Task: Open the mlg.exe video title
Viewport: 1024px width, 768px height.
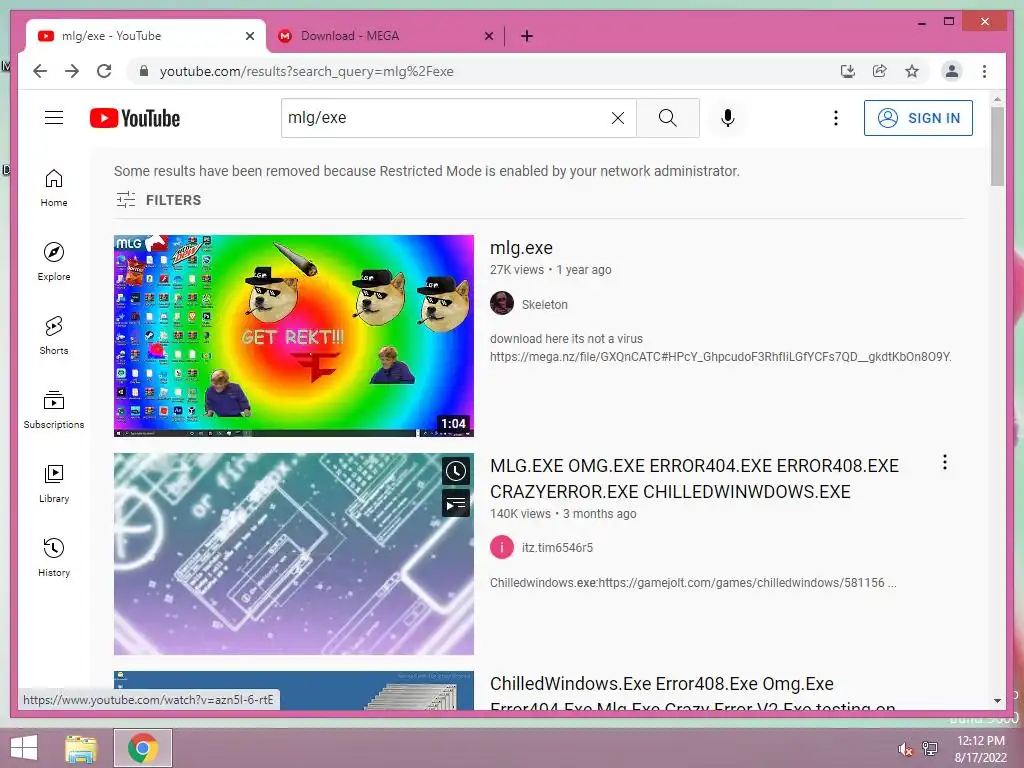Action: coord(521,248)
